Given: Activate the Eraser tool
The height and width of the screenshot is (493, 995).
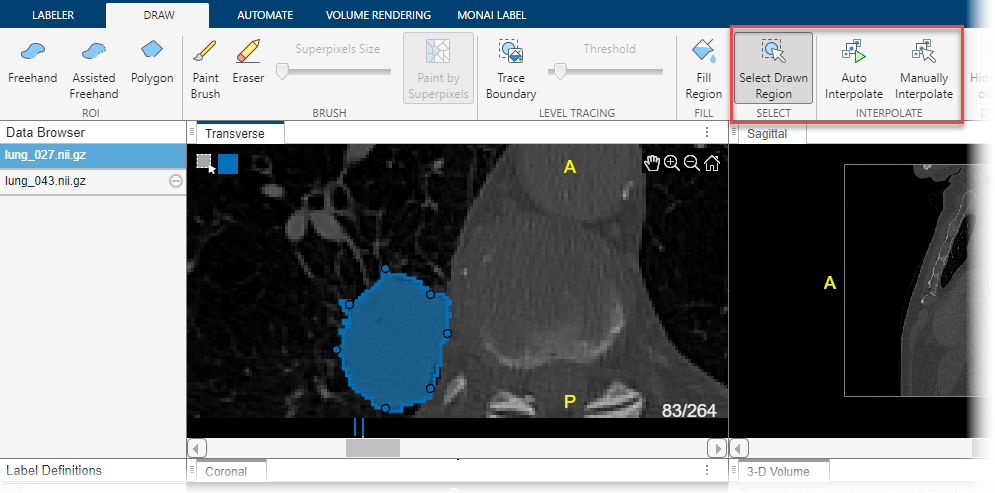Looking at the screenshot, I should [247, 62].
